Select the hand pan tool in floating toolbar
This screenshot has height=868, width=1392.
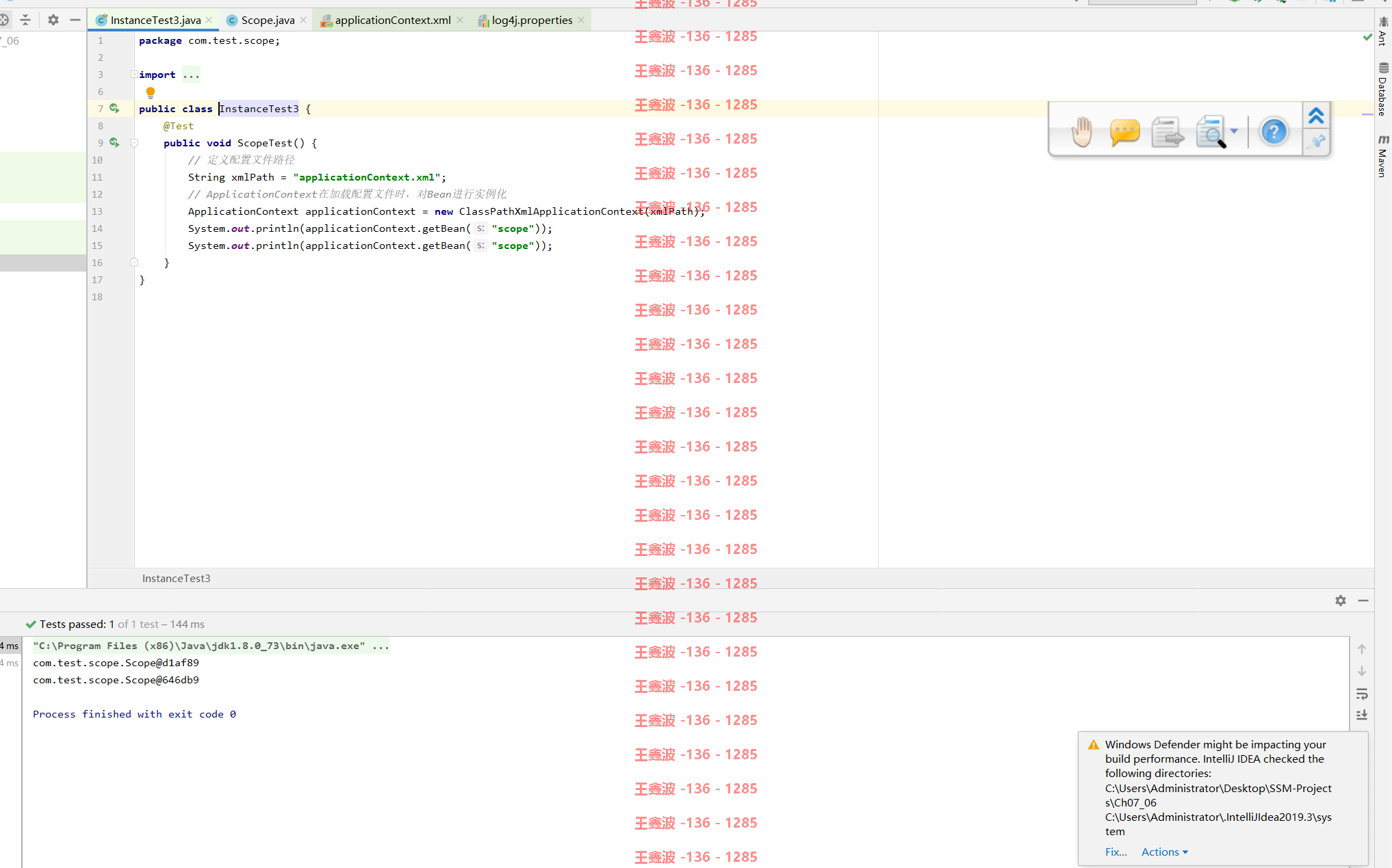[1082, 131]
